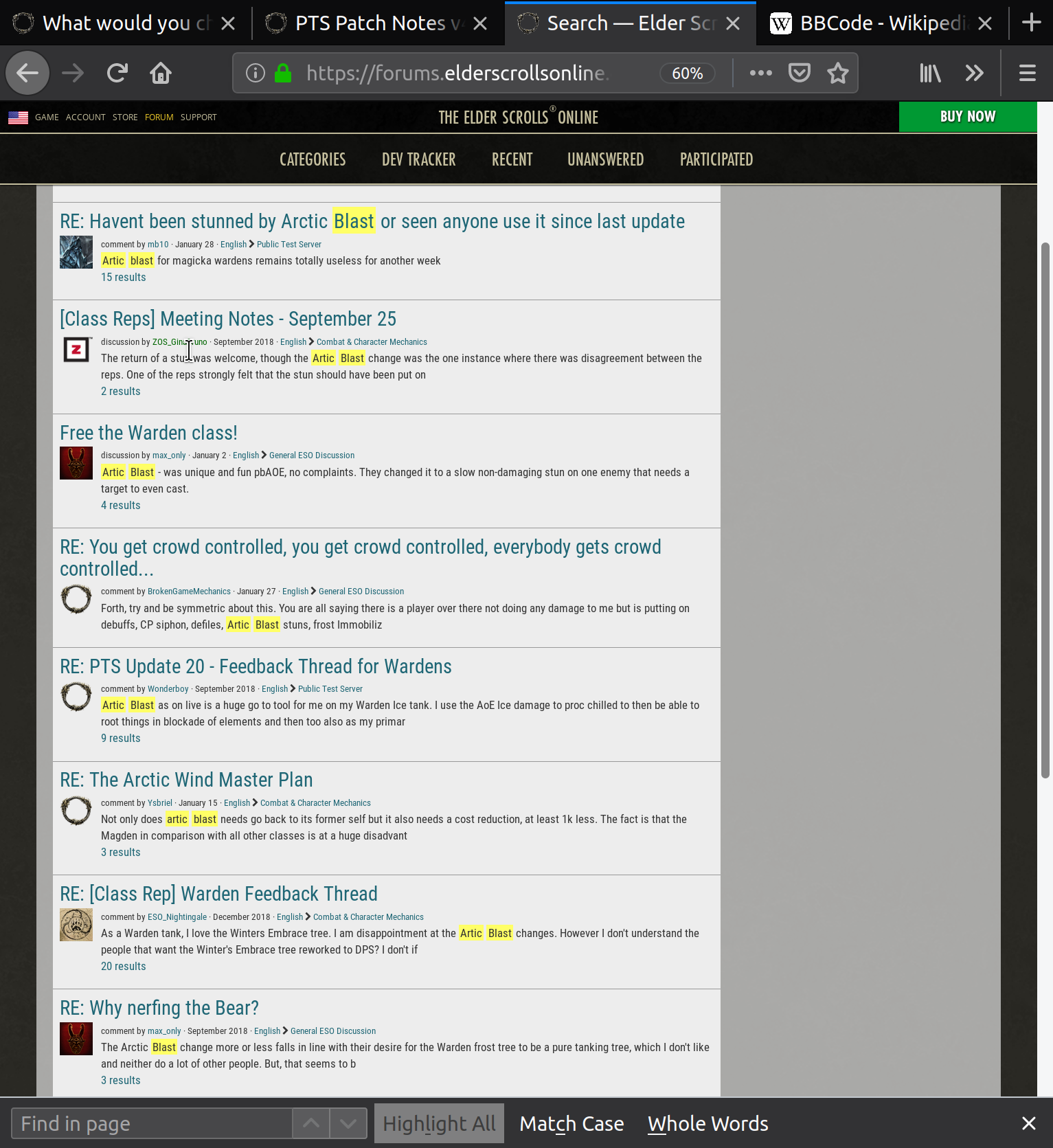Click the green secure connection padlock
The width and height of the screenshot is (1053, 1148).
[x=283, y=73]
